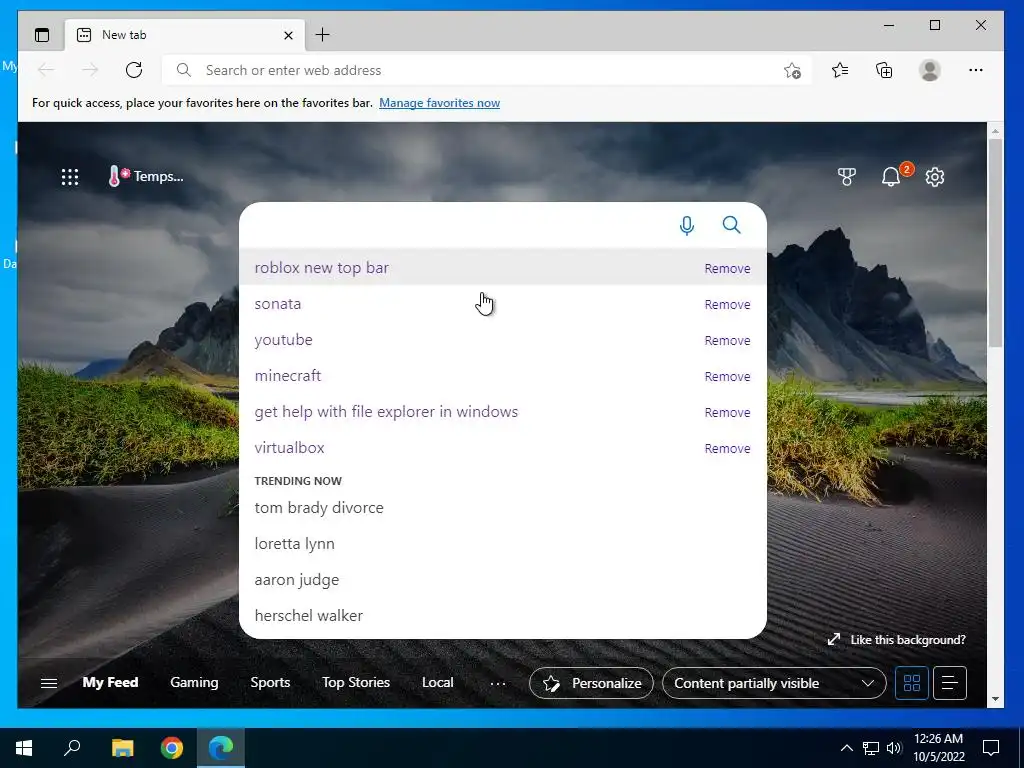This screenshot has height=768, width=1024.
Task: Remove 'sonata' from search history
Action: point(727,304)
